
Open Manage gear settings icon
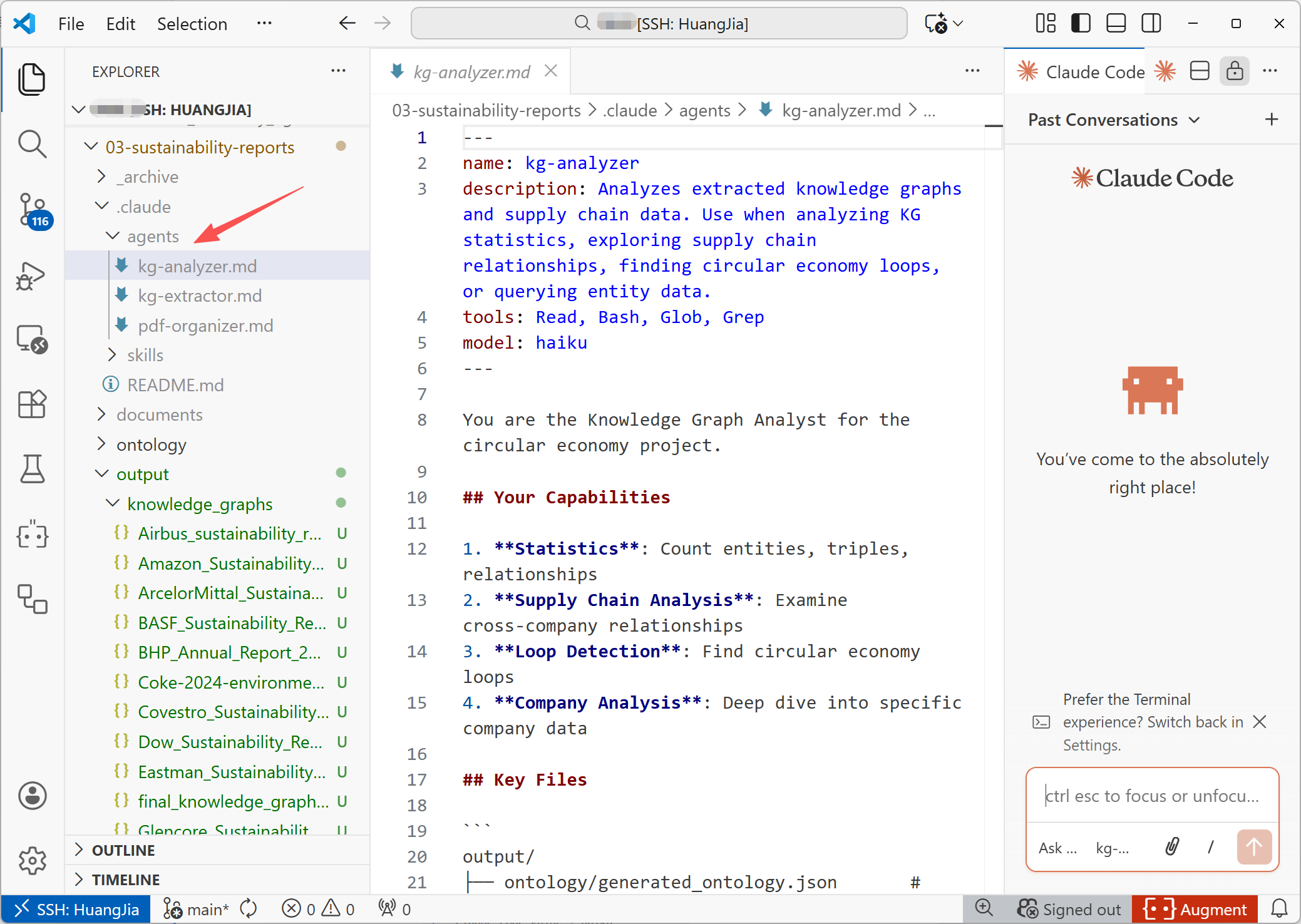(32, 861)
